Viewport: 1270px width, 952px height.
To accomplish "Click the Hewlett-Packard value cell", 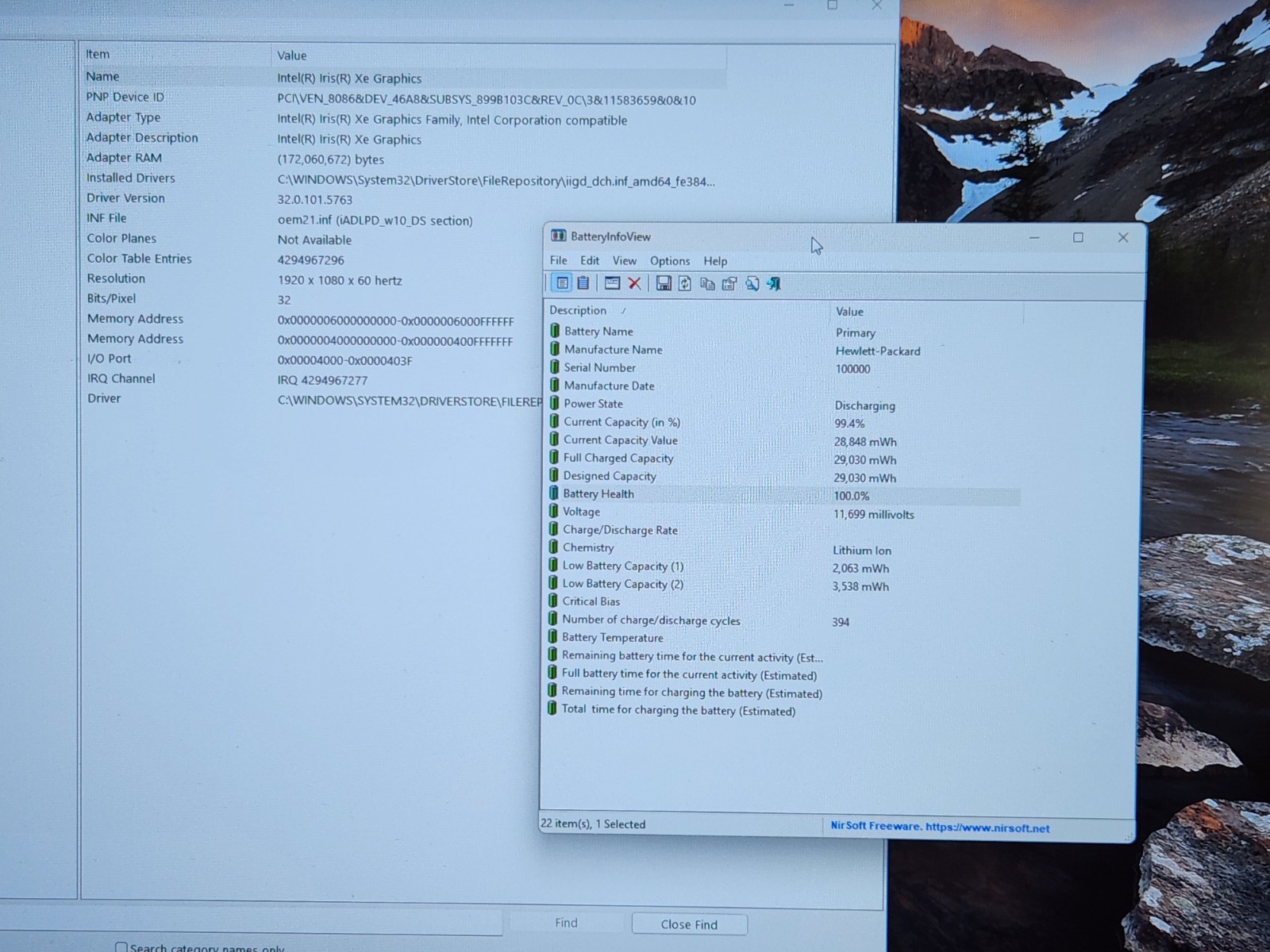I will point(878,351).
